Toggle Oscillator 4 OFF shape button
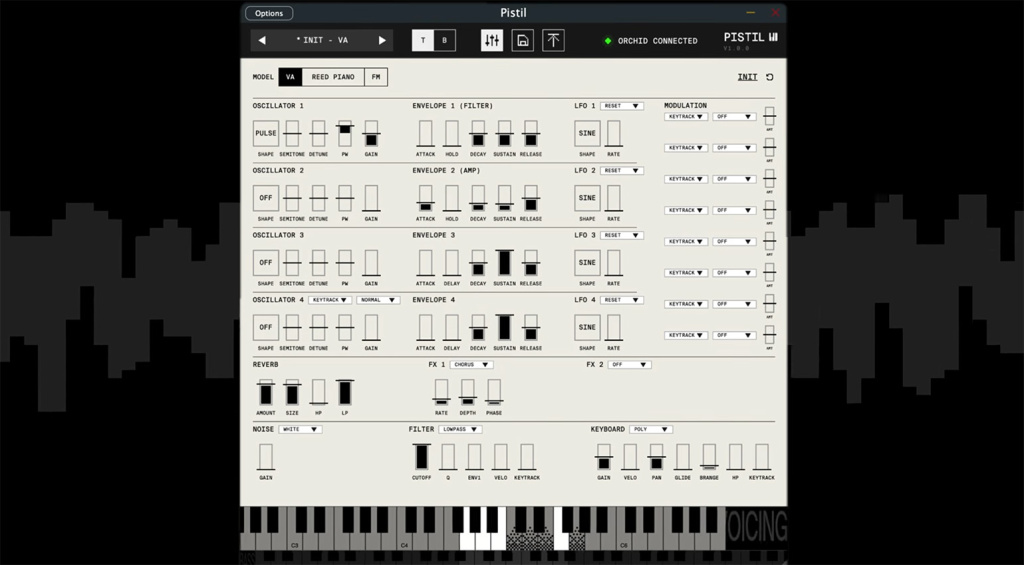This screenshot has width=1024, height=565. pos(266,327)
